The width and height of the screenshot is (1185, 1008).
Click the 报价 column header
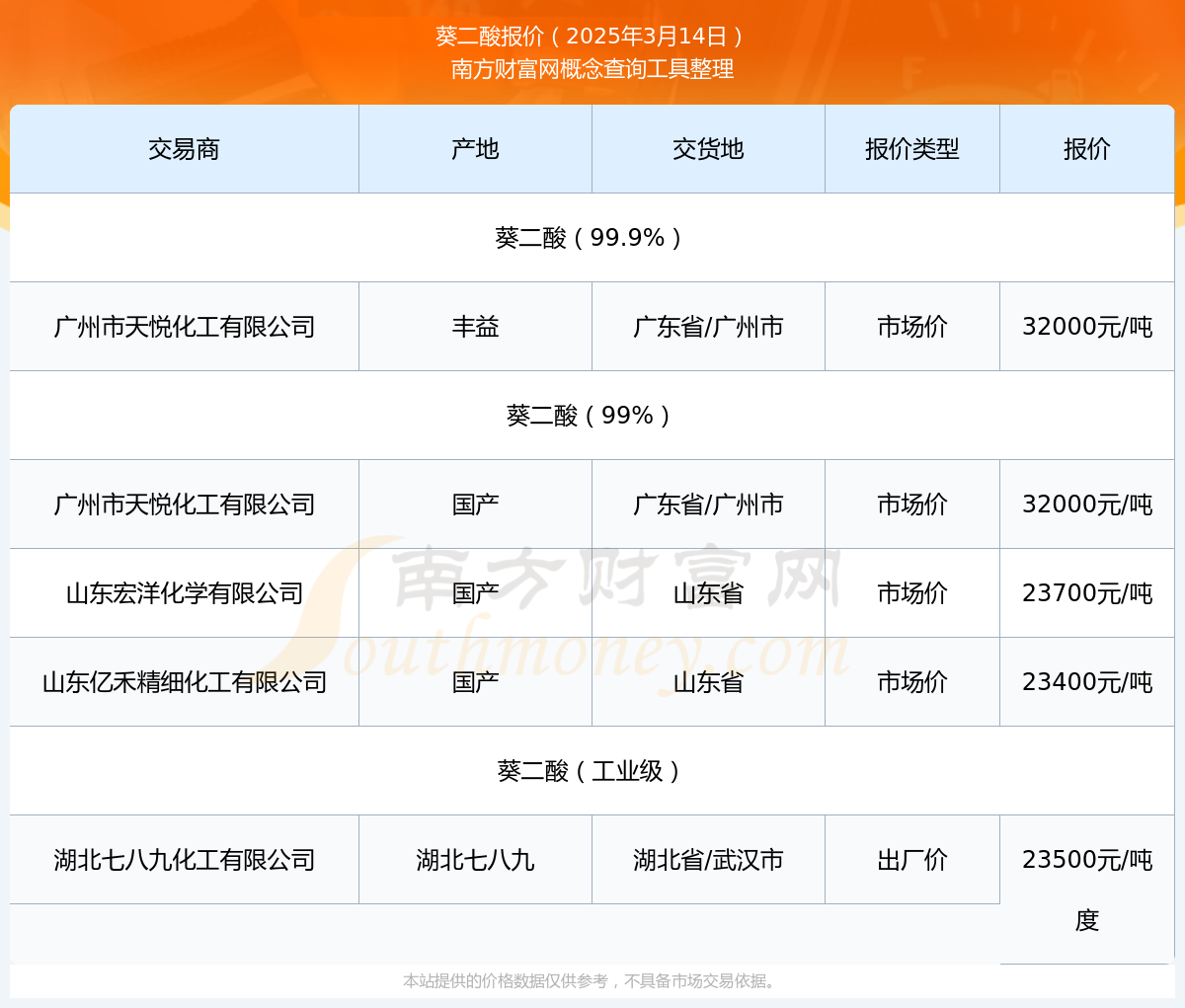tap(1087, 149)
